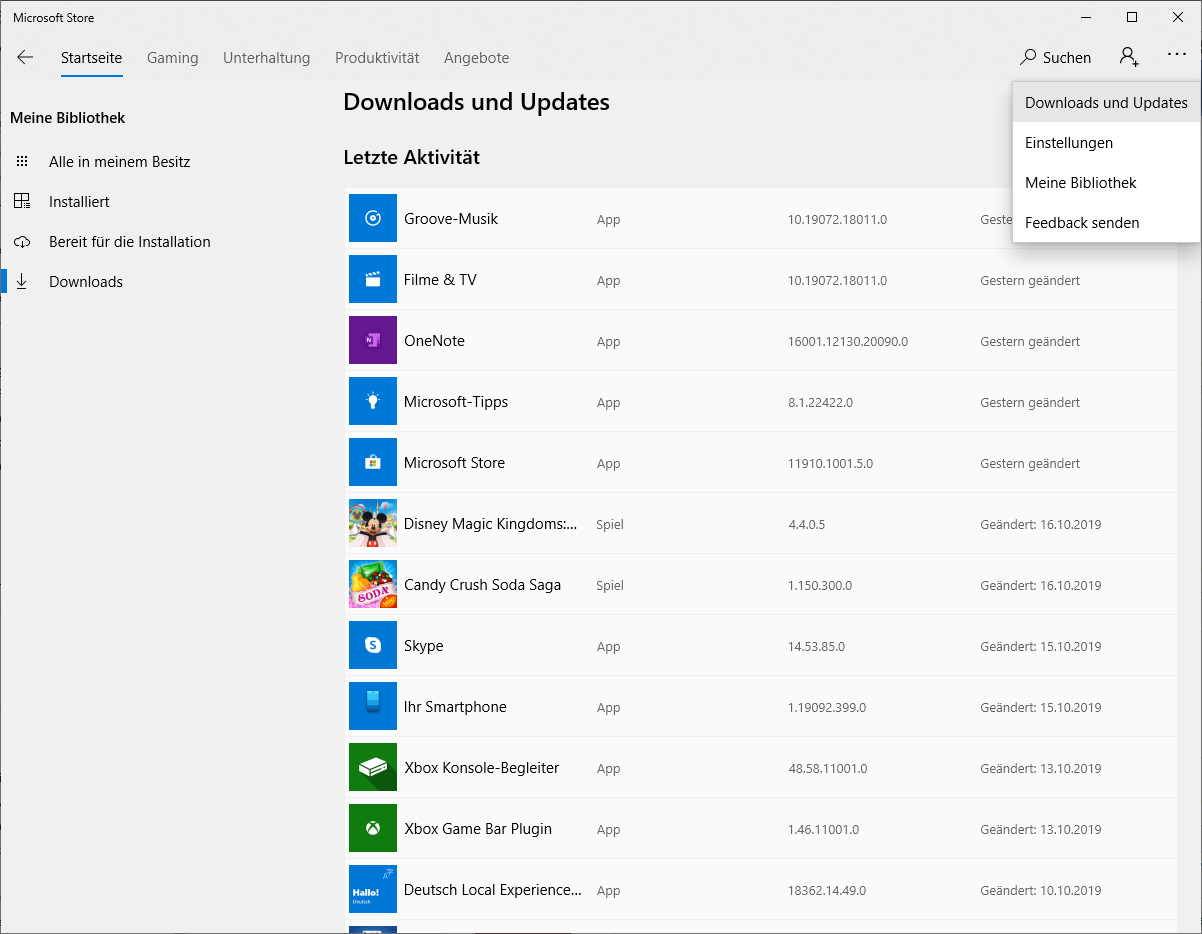This screenshot has width=1202, height=934.
Task: Click Xbox Konsole-Begleiter name text
Action: (x=481, y=767)
